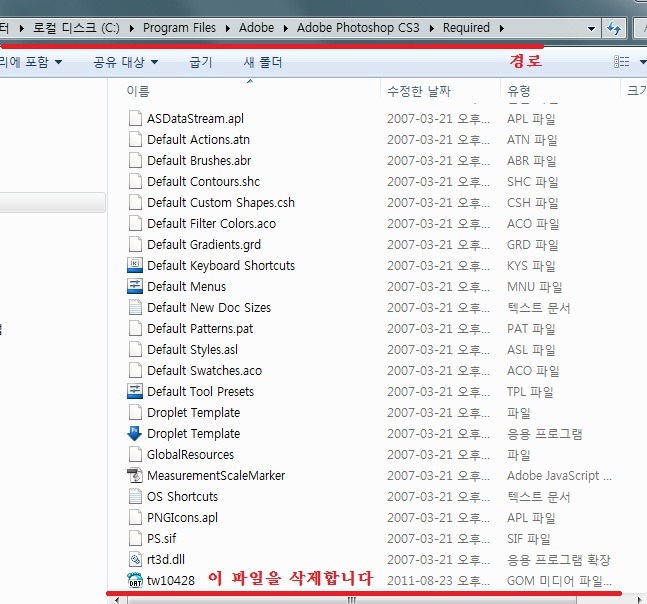The width and height of the screenshot is (647, 604).
Task: Click the Required folder in address bar
Action: 466,28
